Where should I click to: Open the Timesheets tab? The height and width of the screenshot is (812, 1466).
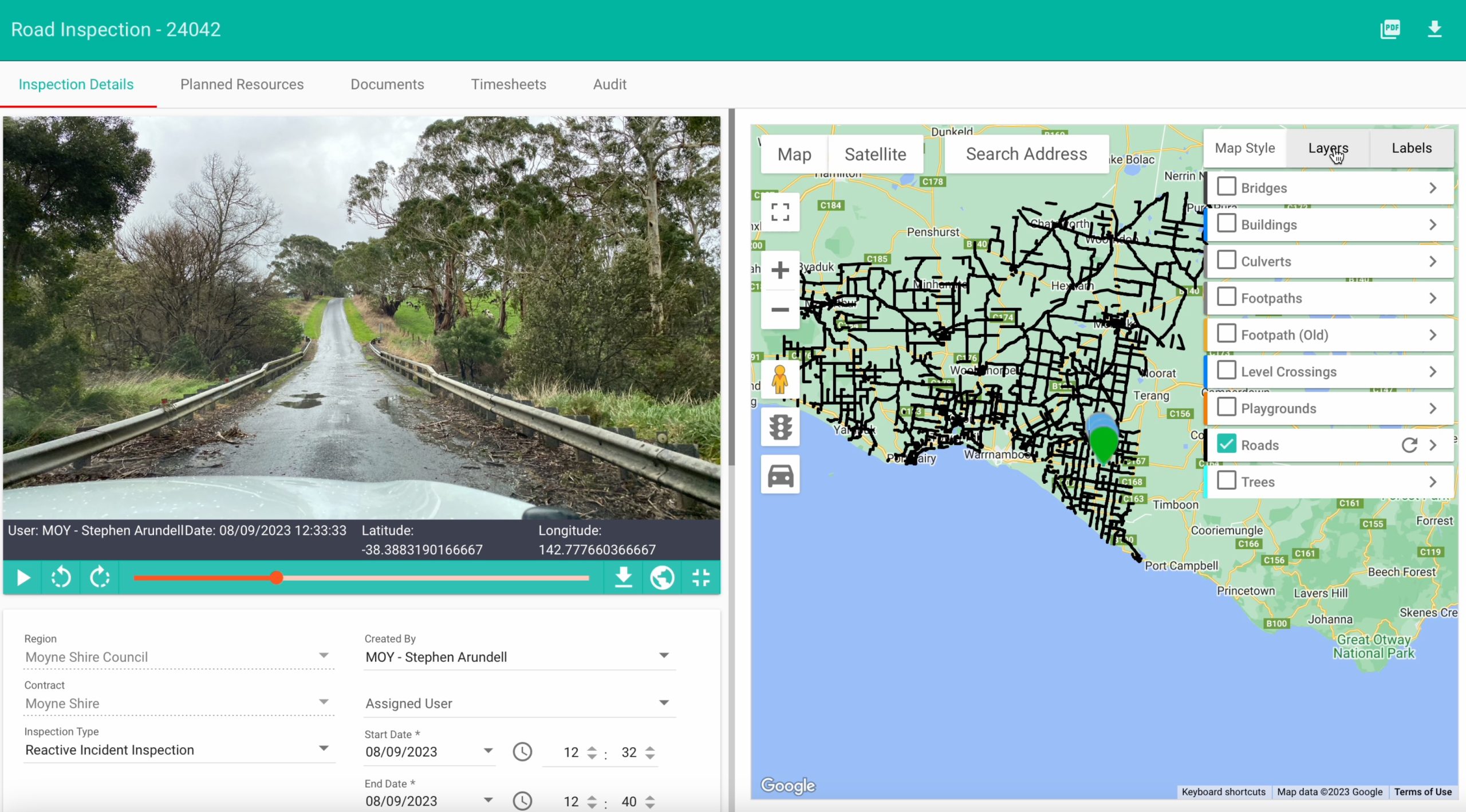click(x=509, y=84)
